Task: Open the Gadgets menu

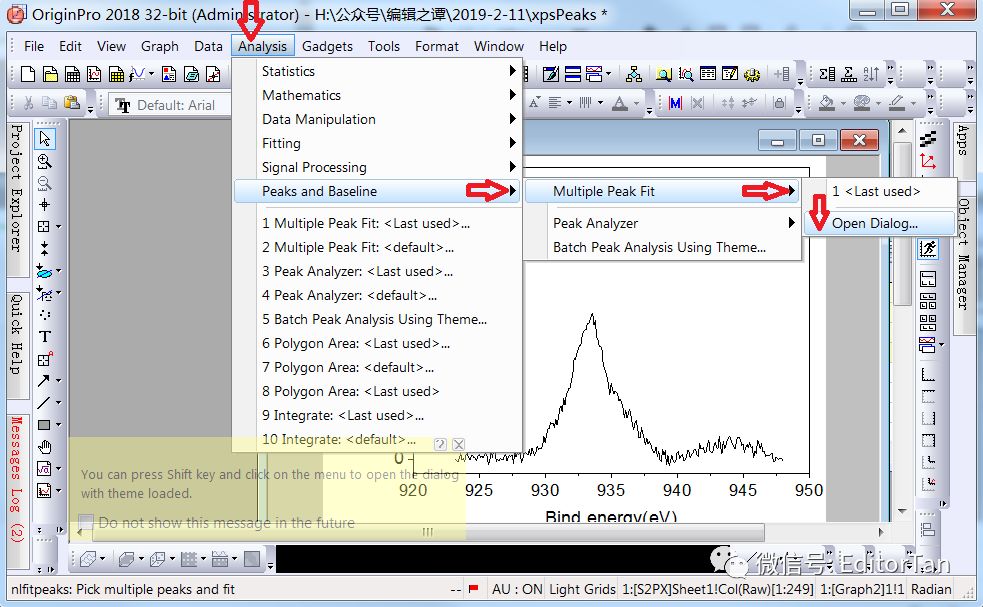Action: pos(327,46)
